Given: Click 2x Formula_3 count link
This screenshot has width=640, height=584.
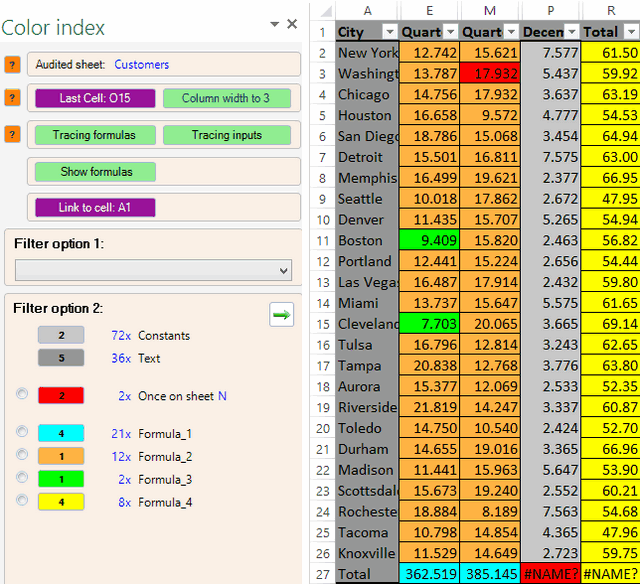Looking at the screenshot, I should (x=124, y=479).
